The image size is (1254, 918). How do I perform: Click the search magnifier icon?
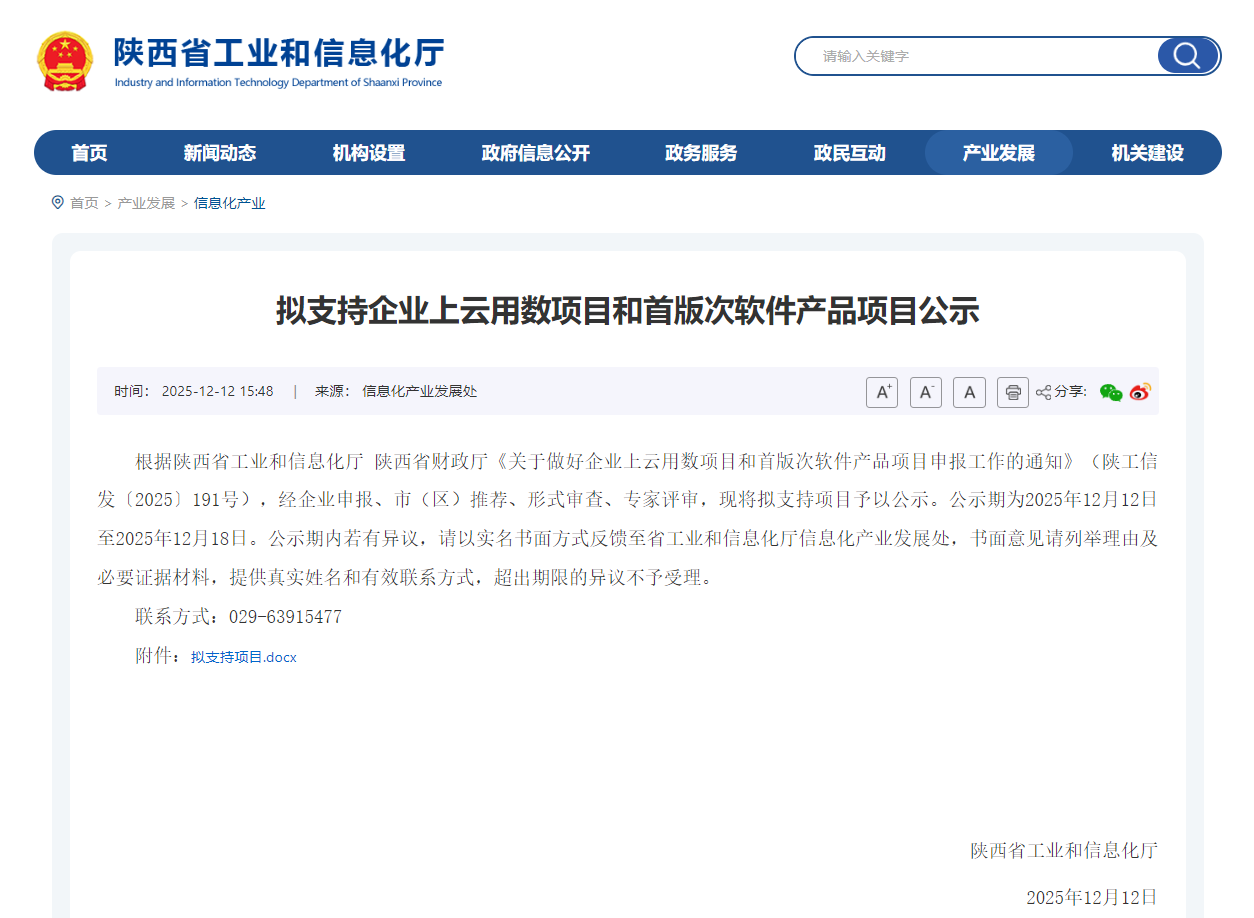(1186, 56)
